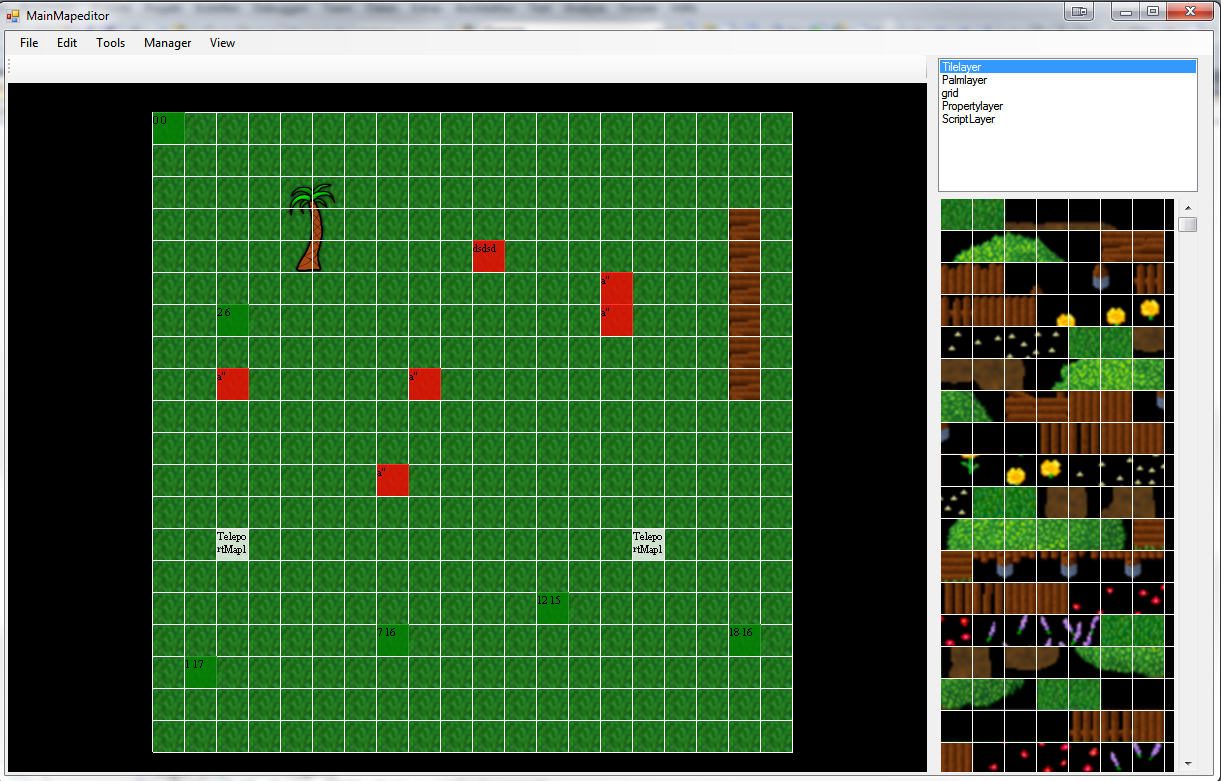The width and height of the screenshot is (1221, 781).
Task: Select the red tile labeled dsd:d
Action: click(489, 256)
